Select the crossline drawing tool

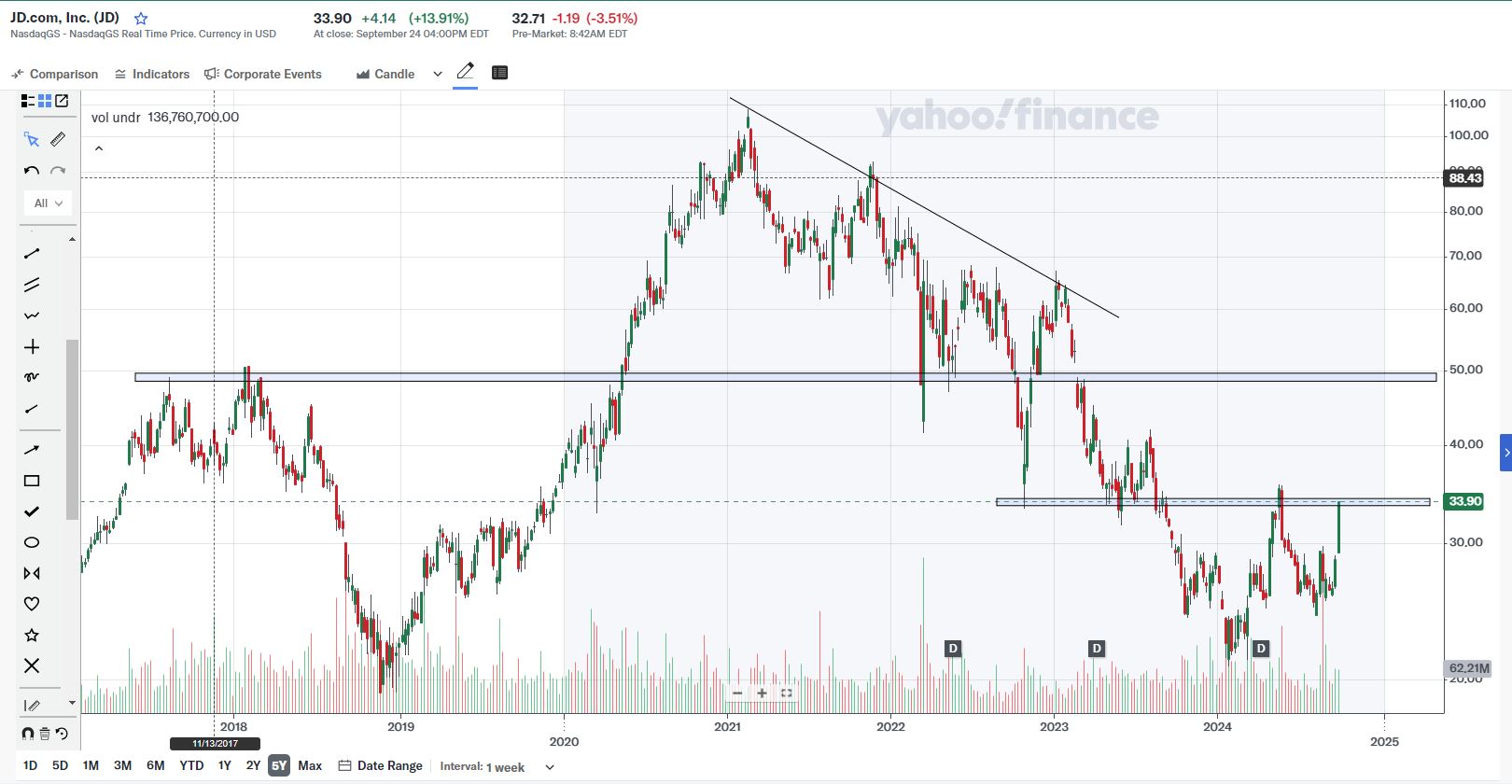(x=32, y=347)
